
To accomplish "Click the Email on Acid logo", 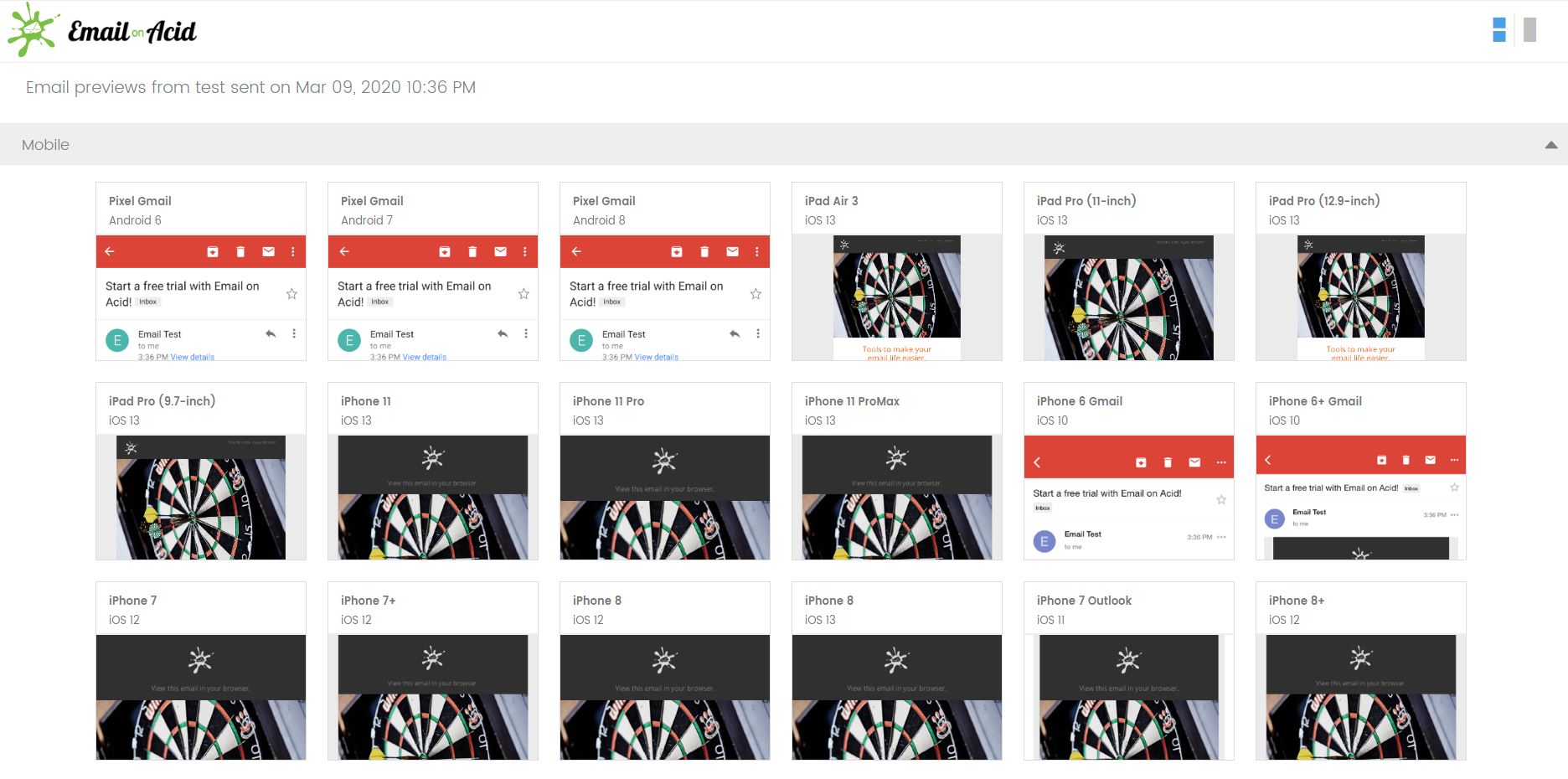I will click(102, 30).
